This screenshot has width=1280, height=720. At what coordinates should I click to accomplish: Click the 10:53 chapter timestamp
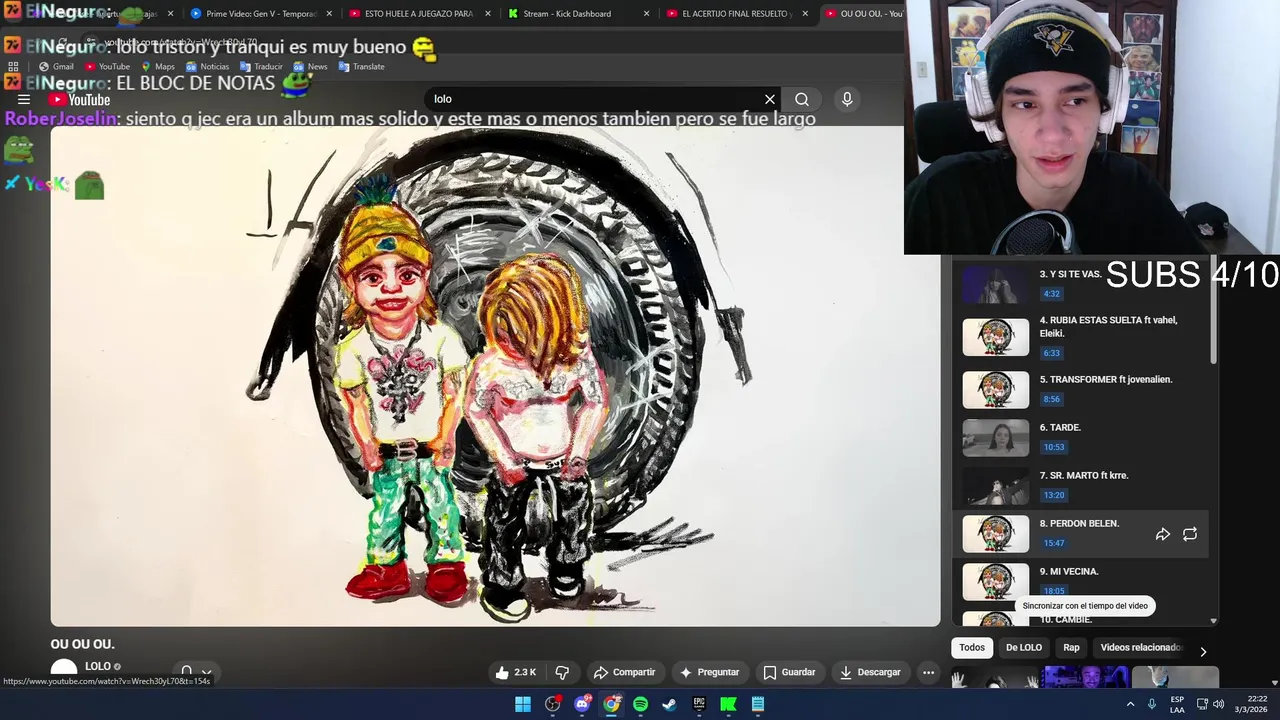[x=1054, y=447]
